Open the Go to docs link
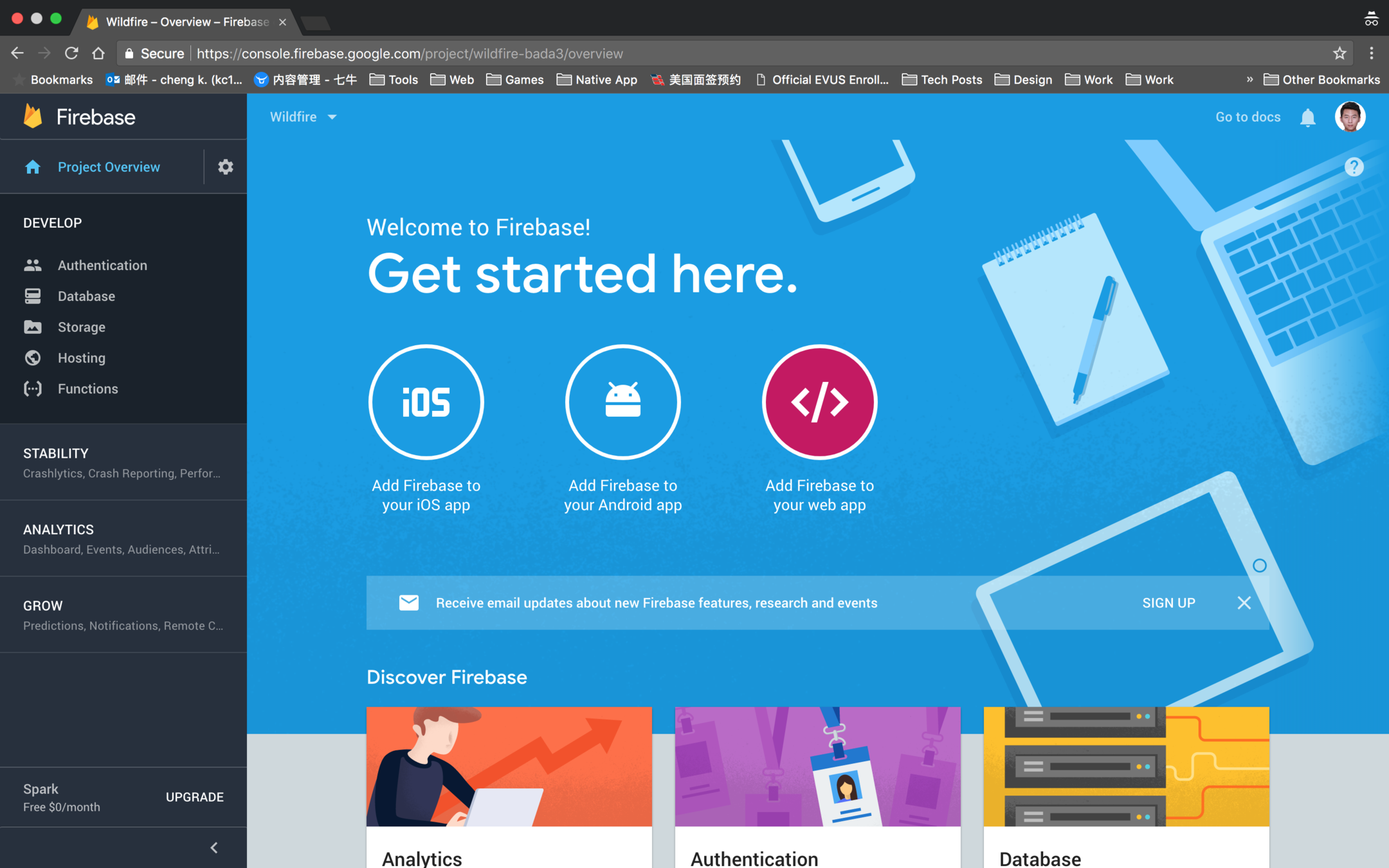 click(x=1248, y=117)
